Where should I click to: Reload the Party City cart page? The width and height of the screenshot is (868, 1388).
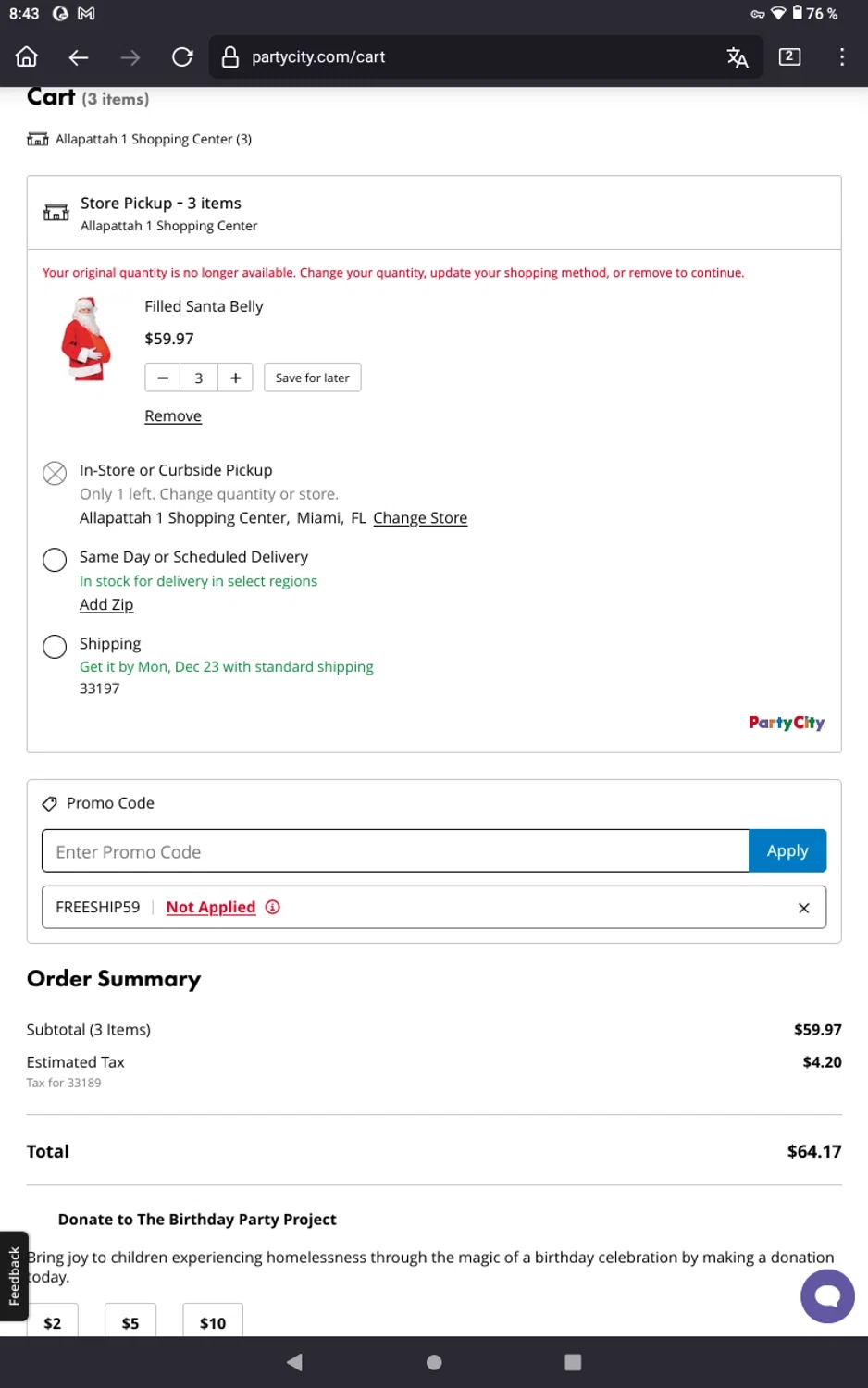[x=182, y=57]
